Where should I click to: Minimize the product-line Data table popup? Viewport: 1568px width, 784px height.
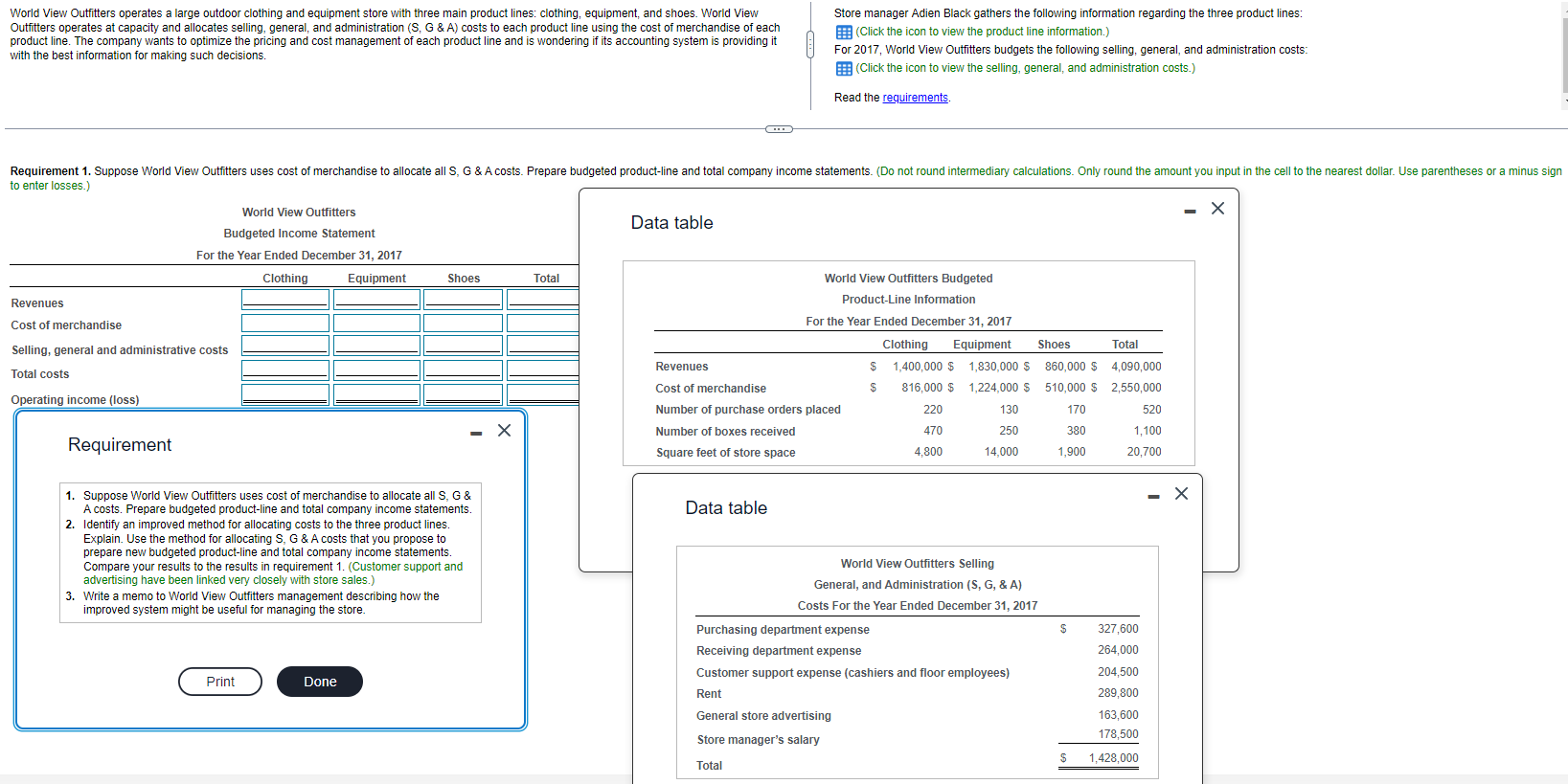1190,211
